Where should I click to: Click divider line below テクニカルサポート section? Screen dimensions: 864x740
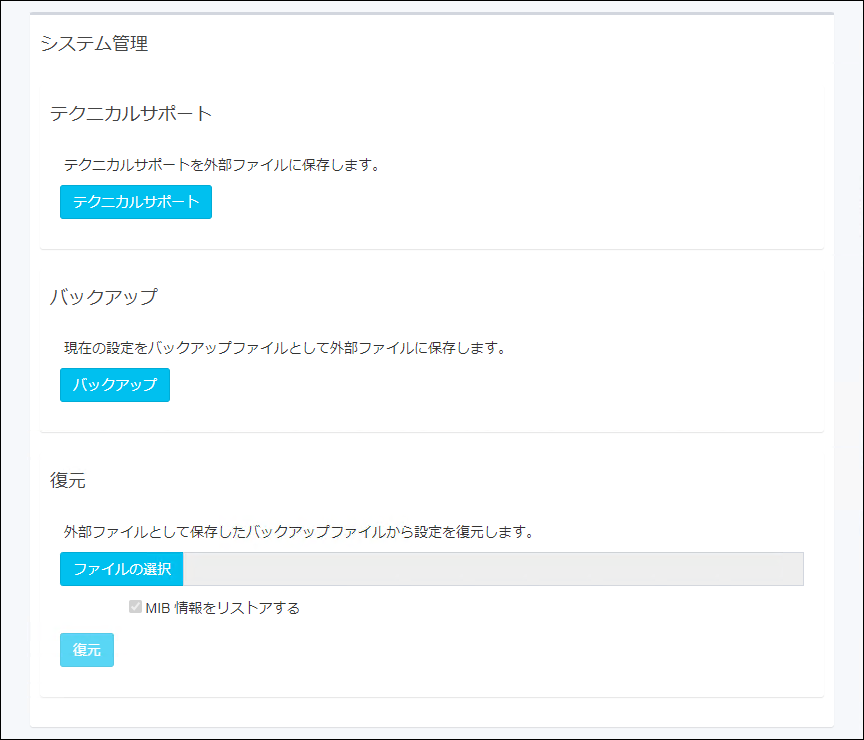click(x=431, y=249)
